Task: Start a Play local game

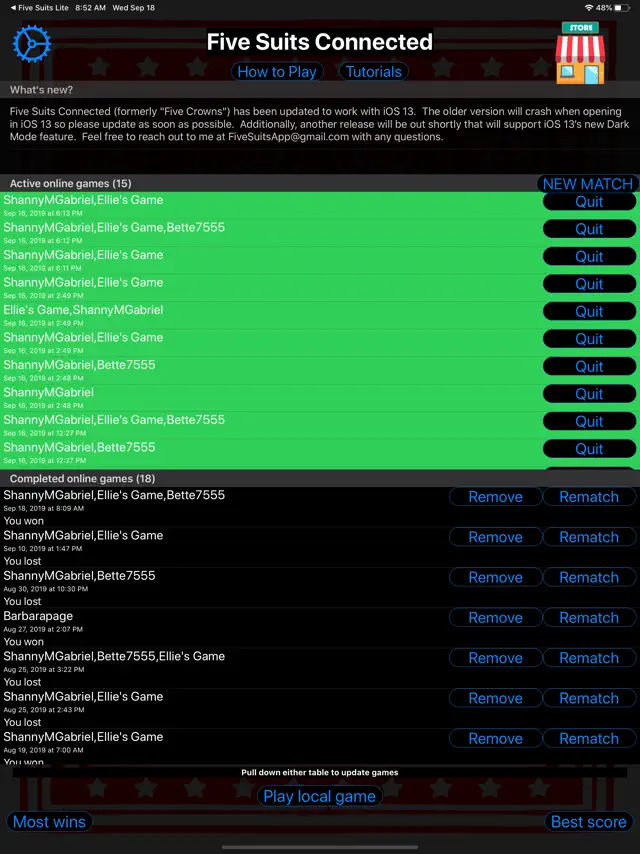Action: [x=319, y=796]
